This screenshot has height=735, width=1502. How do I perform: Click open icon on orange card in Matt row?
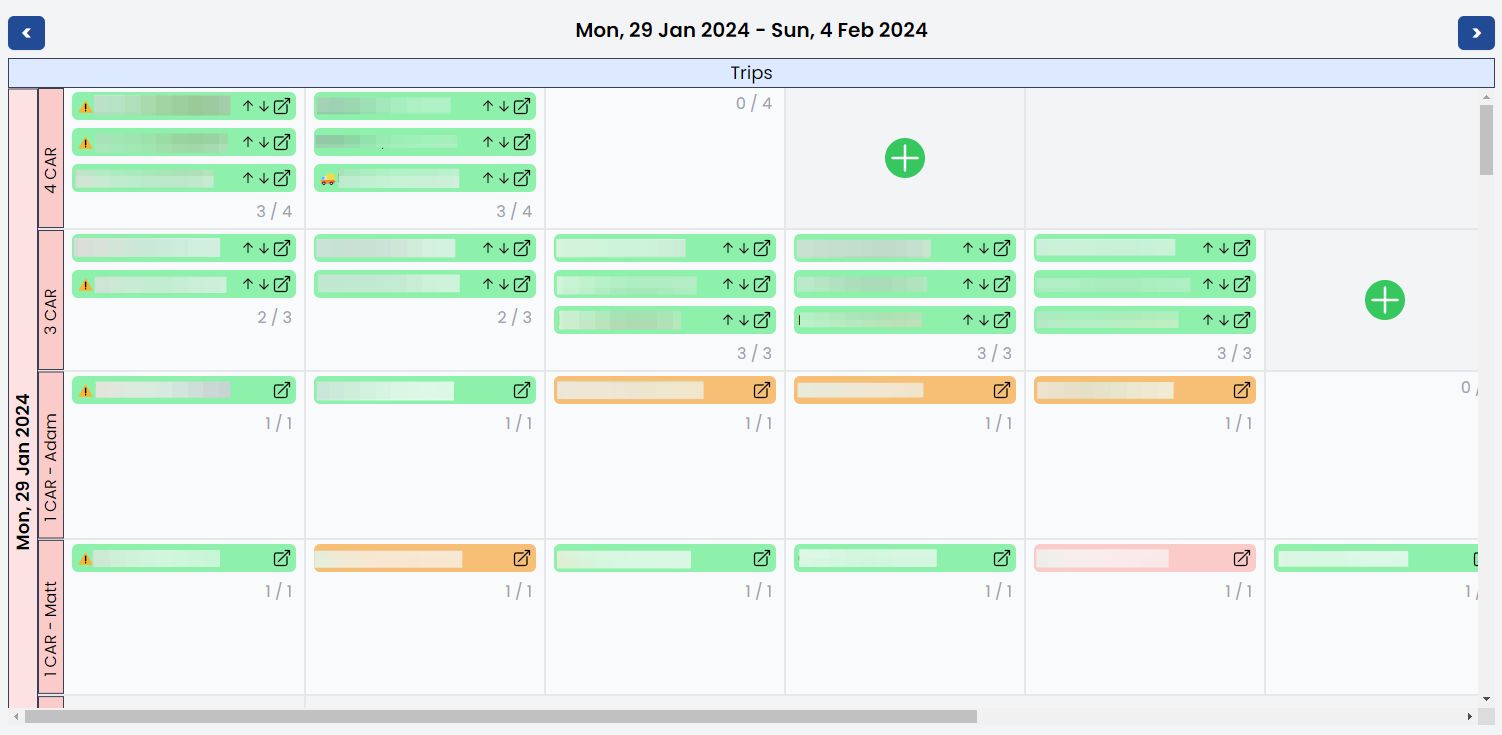tap(522, 558)
